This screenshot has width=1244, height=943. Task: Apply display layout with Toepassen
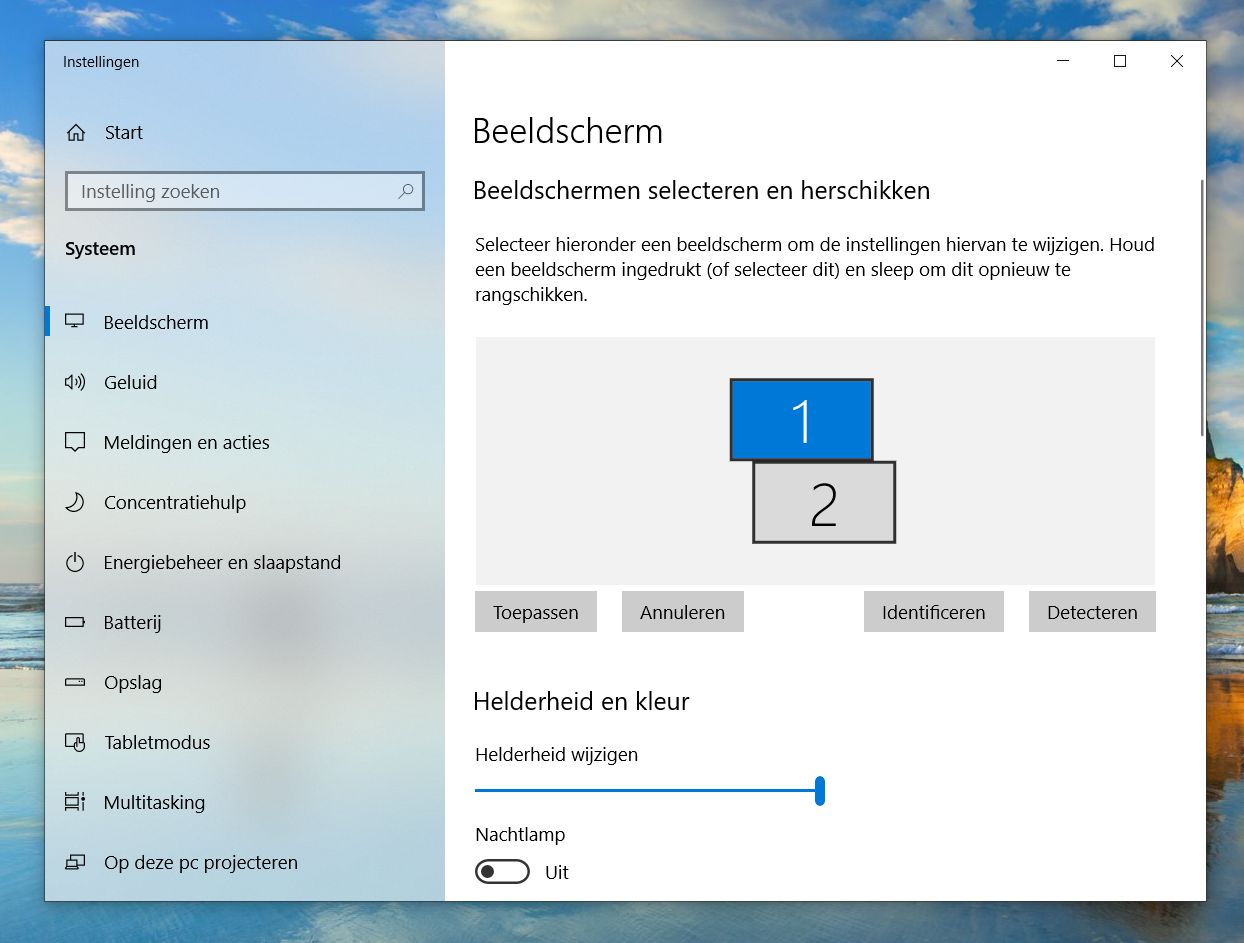535,611
